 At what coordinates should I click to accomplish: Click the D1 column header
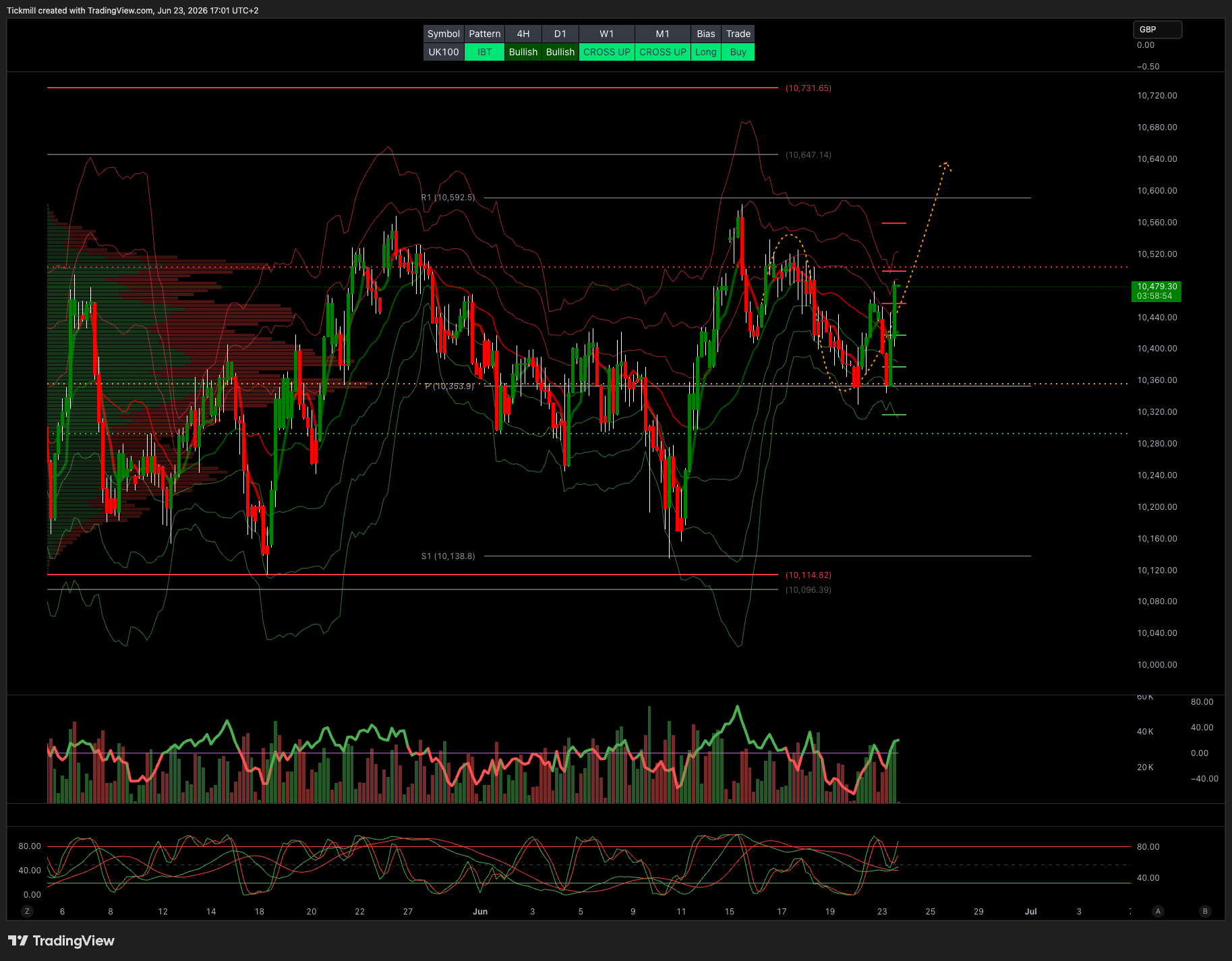click(x=560, y=34)
